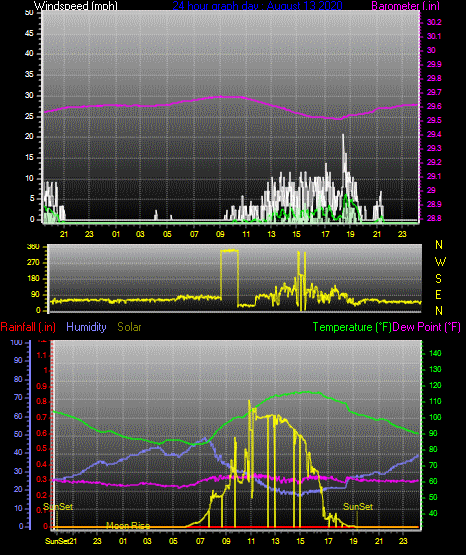Click the '120' temperature axis value
This screenshot has height=555, width=466.
435,385
